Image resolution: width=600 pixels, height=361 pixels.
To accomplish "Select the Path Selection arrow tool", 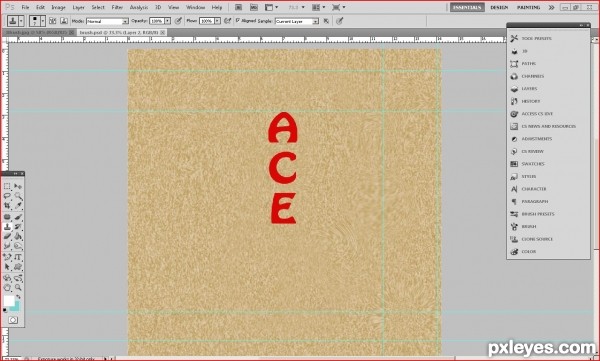I will tap(7, 266).
